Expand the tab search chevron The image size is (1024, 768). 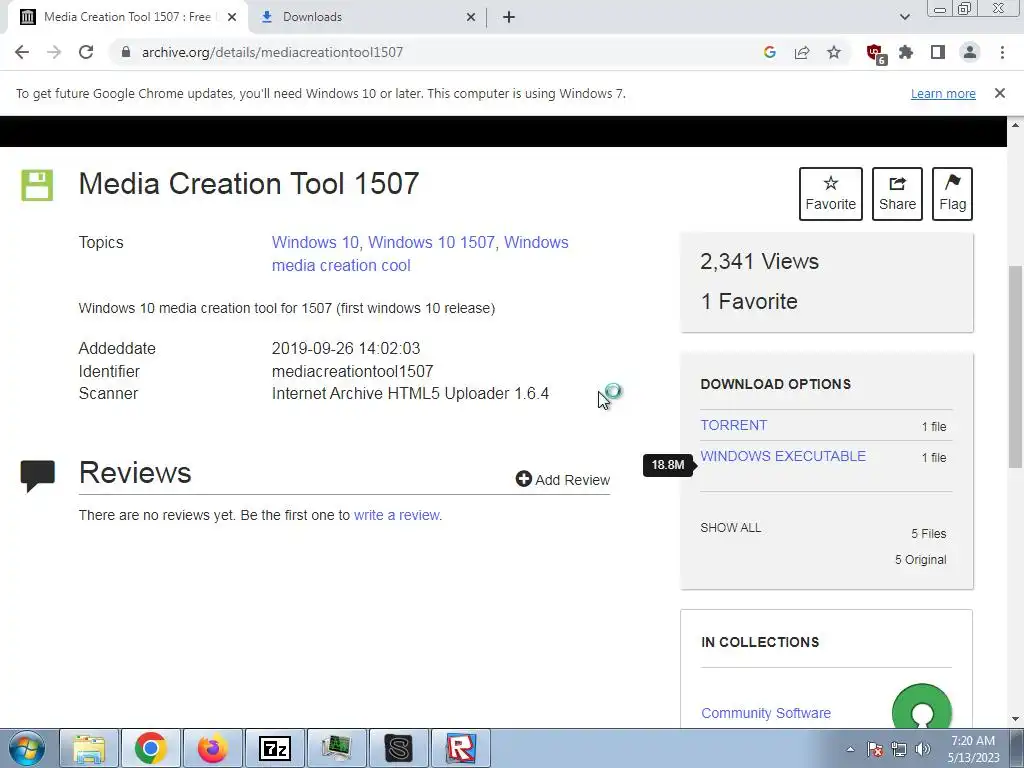[904, 17]
